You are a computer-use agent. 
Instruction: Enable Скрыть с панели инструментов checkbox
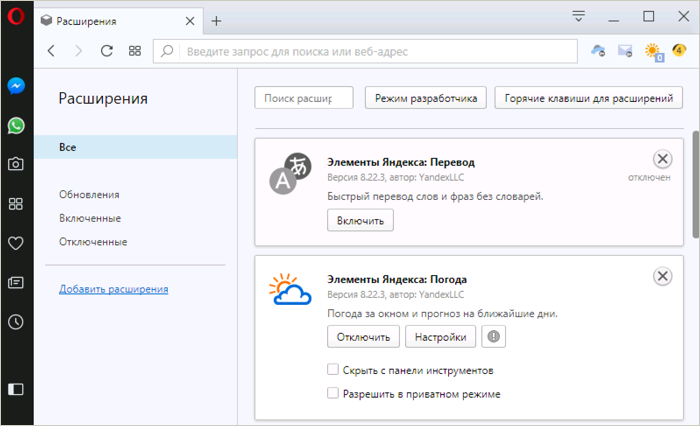(x=333, y=369)
